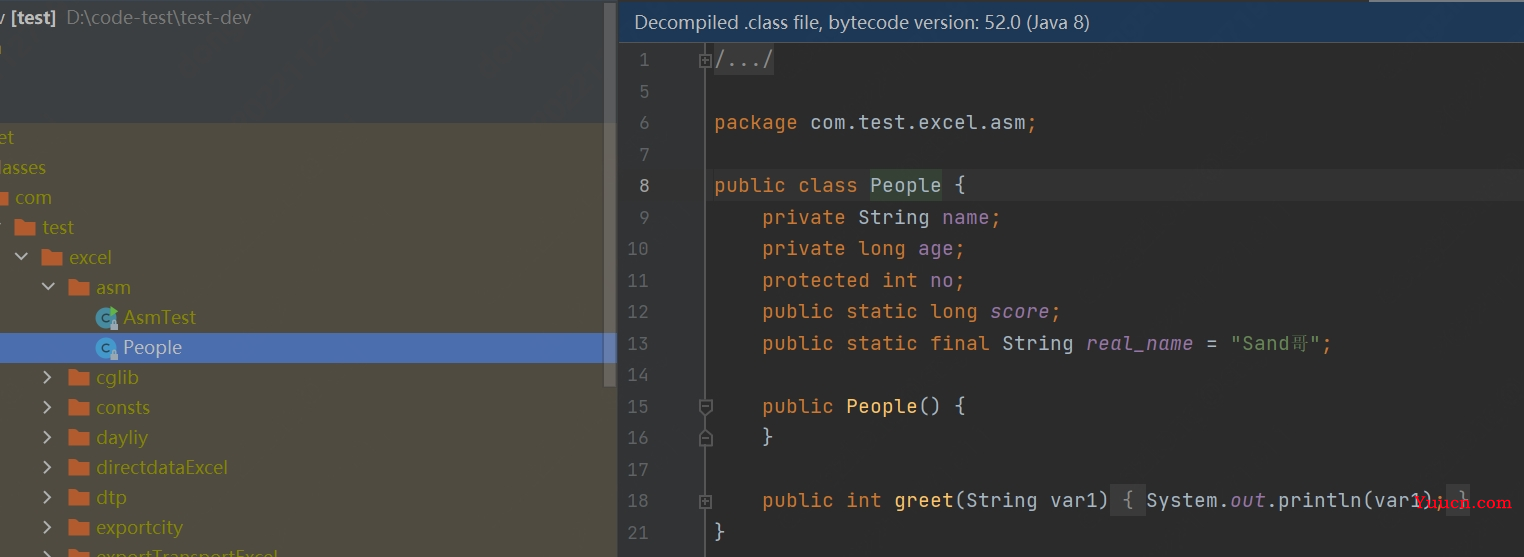Expand the dtp folder
Screen dimensions: 1524x557
click(x=48, y=498)
